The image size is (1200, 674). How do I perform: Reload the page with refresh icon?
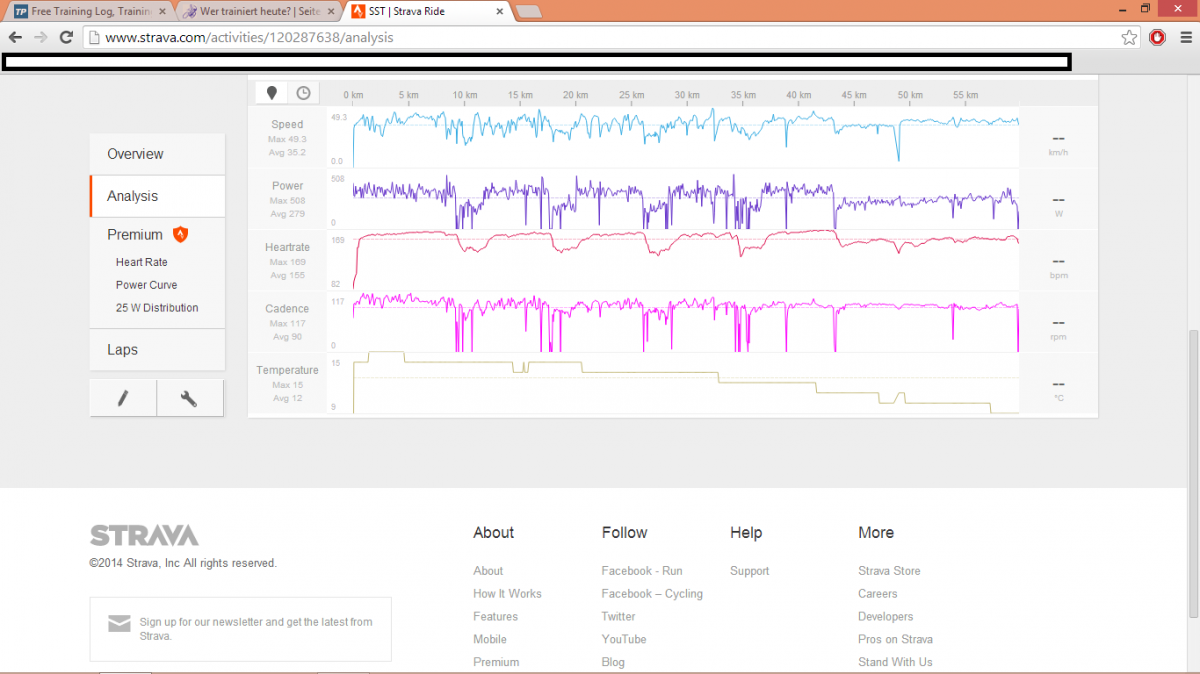click(x=66, y=37)
